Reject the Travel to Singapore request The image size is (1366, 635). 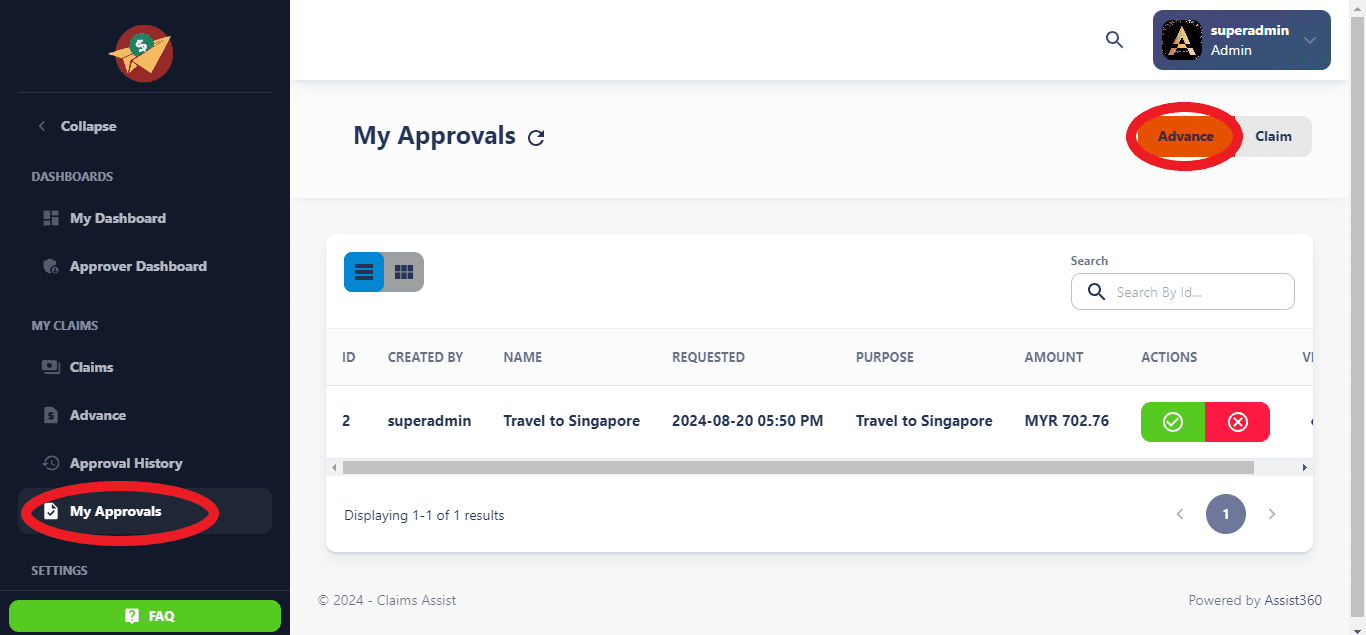click(x=1237, y=422)
